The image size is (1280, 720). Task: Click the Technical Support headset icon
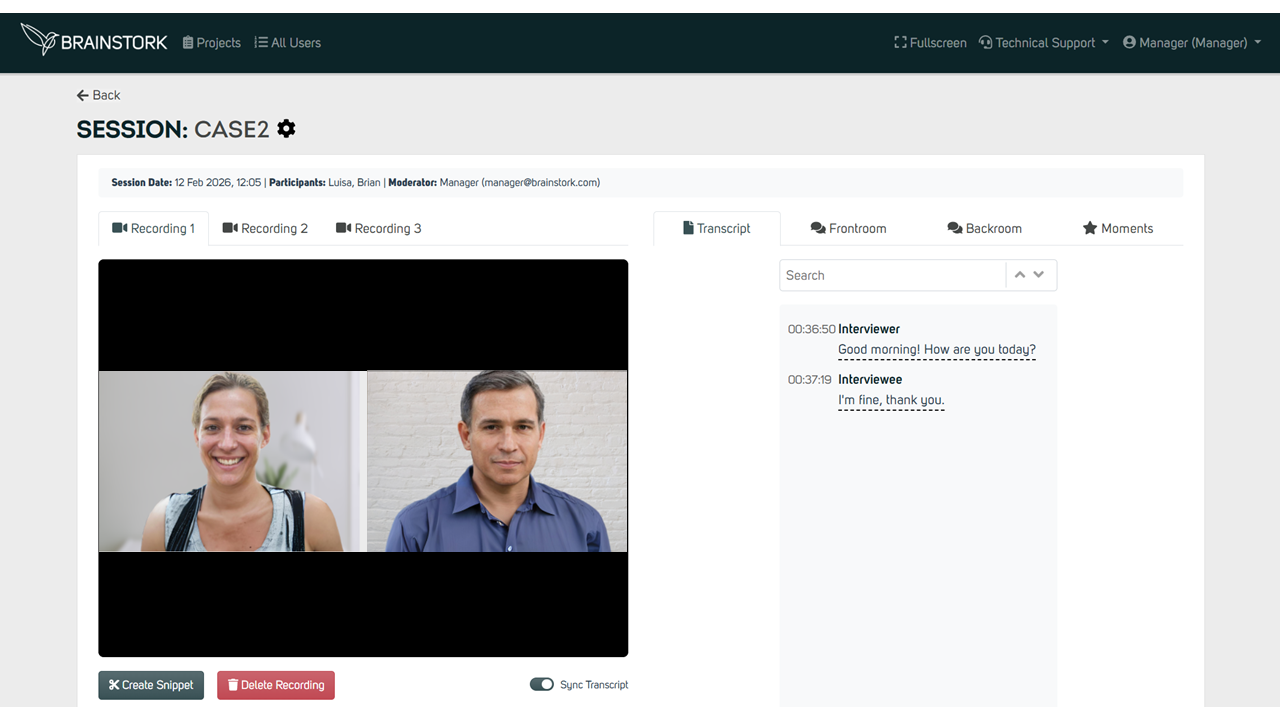[986, 43]
